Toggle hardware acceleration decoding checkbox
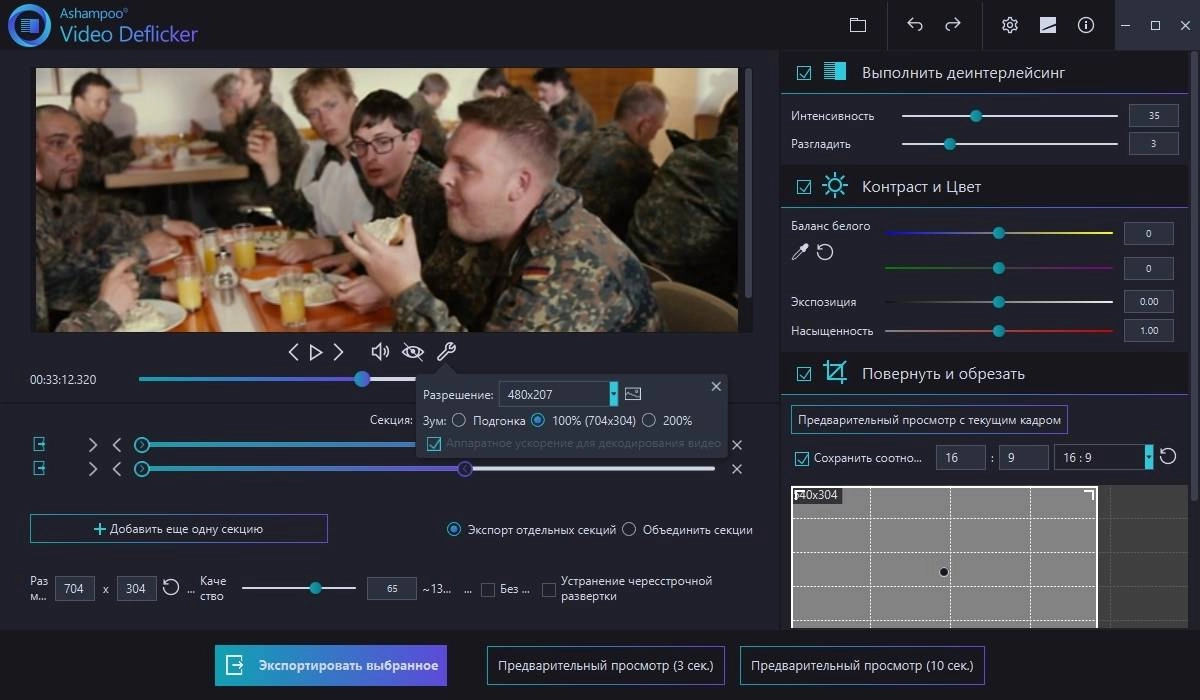This screenshot has height=700, width=1200. (x=434, y=444)
